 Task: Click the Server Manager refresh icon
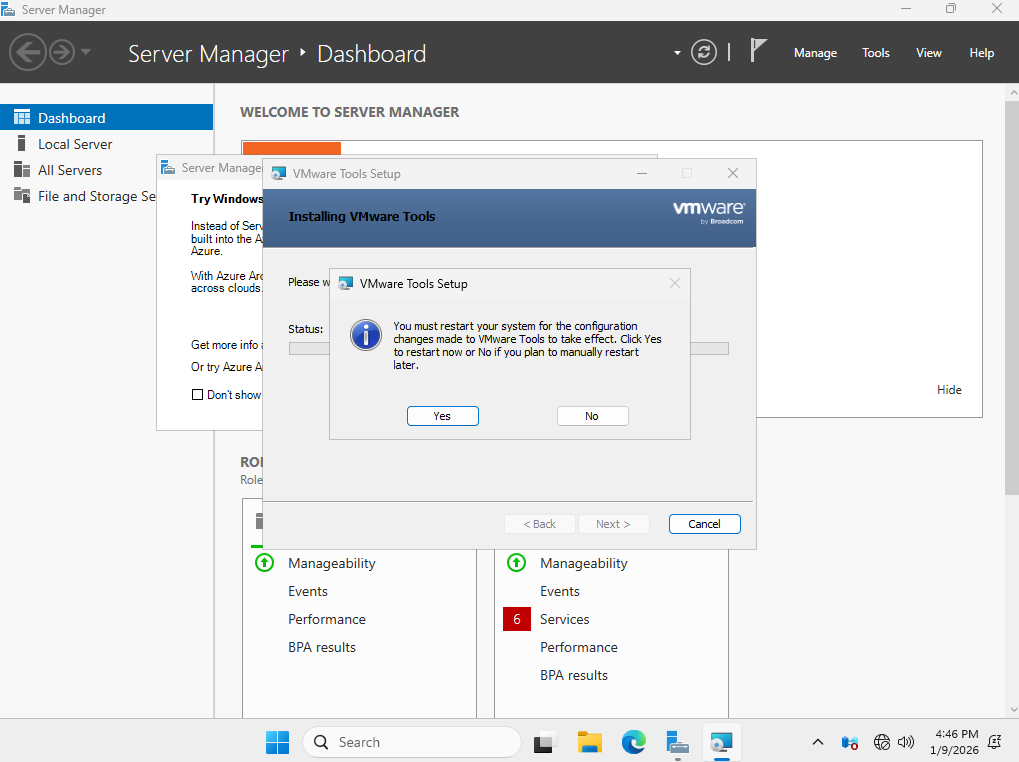coord(704,52)
